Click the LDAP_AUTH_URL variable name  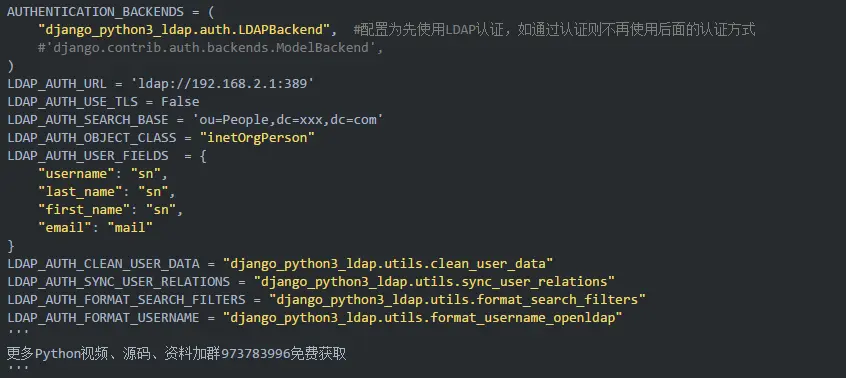(x=57, y=84)
